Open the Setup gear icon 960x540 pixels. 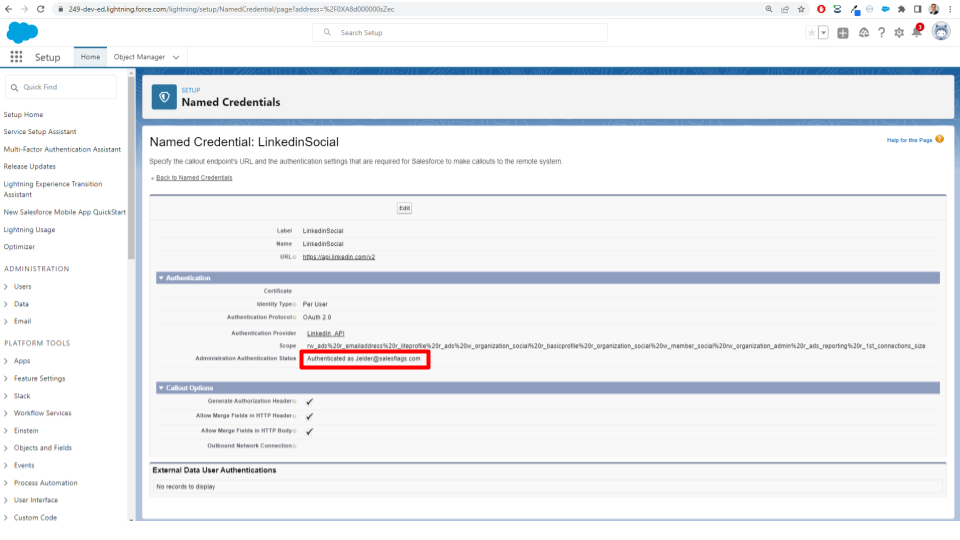point(899,32)
